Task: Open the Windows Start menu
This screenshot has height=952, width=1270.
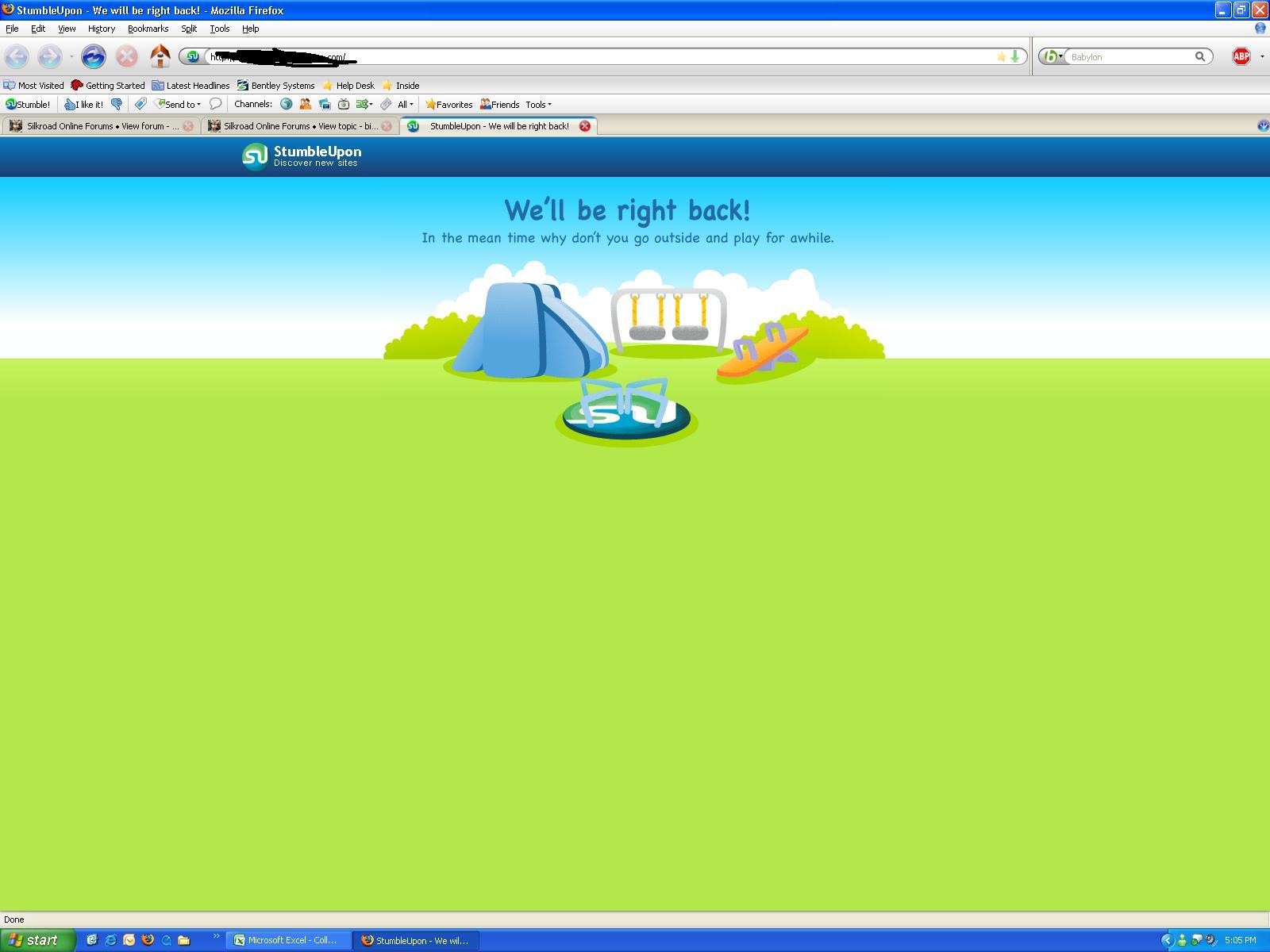Action: coord(37,940)
